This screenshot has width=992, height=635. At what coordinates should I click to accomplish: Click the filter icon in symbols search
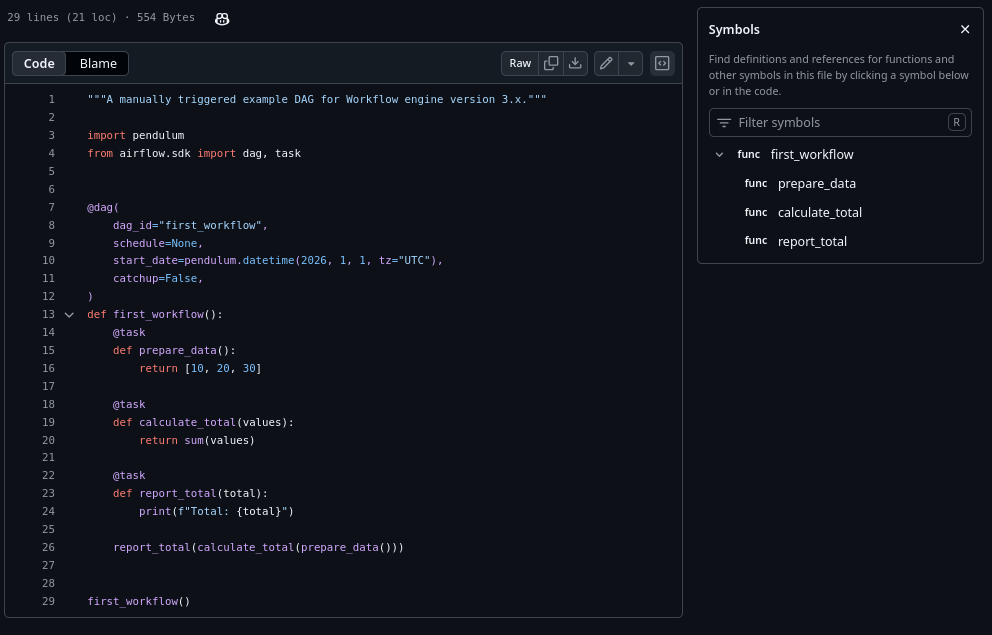click(x=724, y=123)
